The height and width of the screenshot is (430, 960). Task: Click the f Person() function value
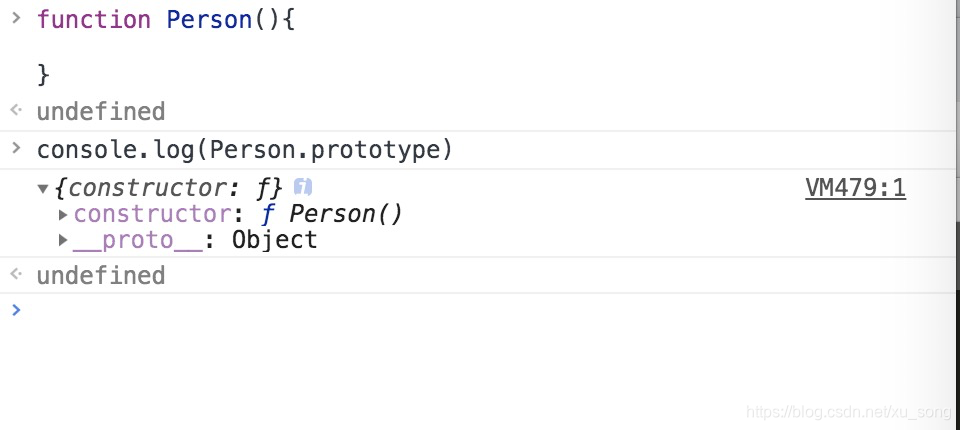(332, 214)
